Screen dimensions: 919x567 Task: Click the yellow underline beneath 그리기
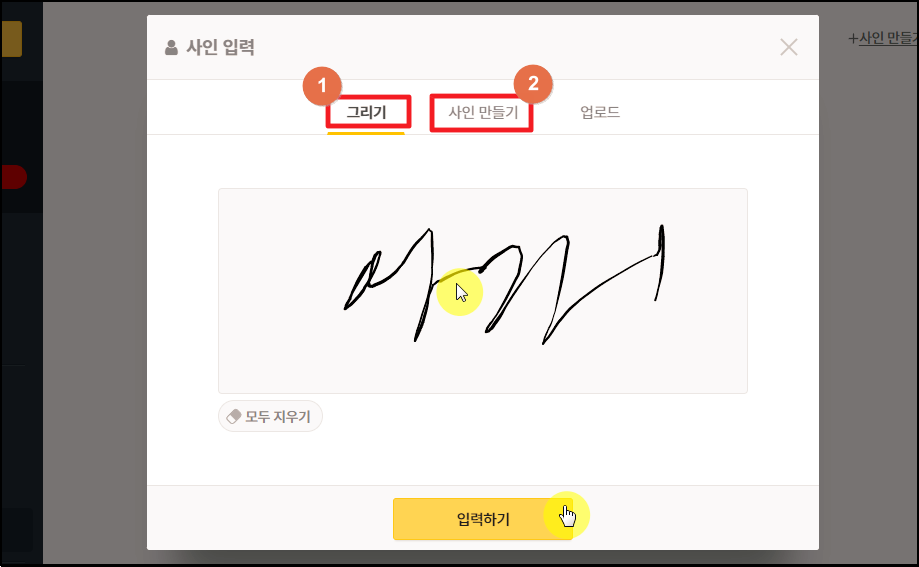click(x=366, y=134)
